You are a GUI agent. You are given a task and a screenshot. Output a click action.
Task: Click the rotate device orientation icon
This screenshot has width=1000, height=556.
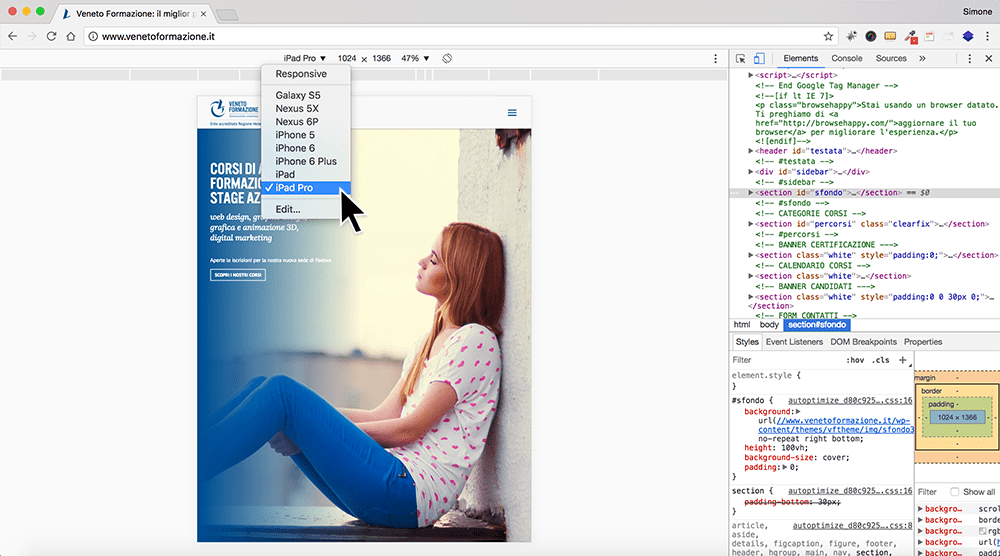[447, 58]
